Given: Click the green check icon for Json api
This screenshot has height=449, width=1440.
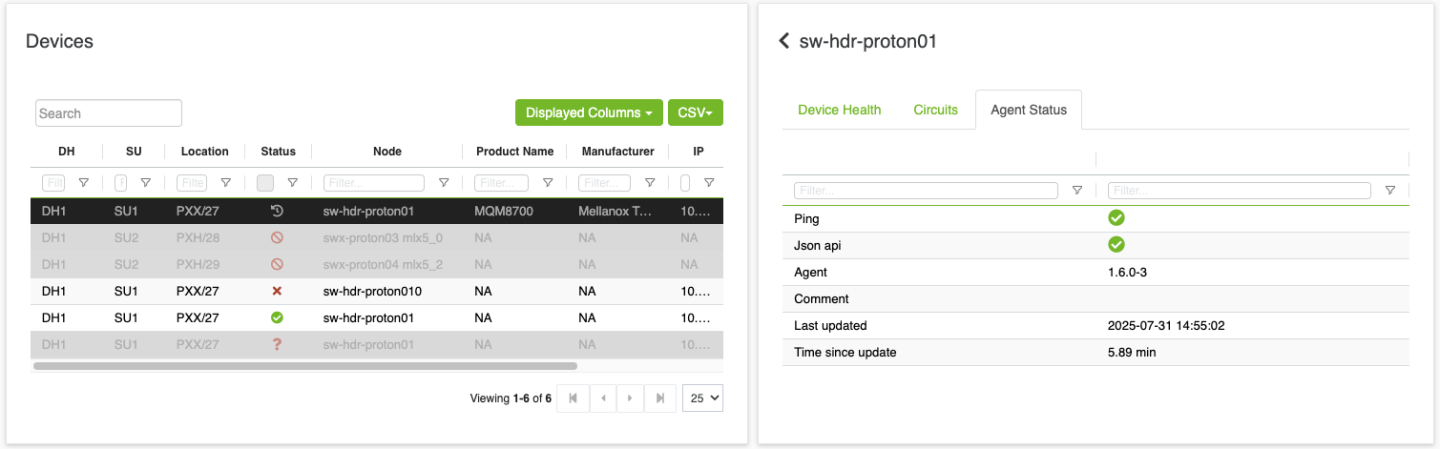Looking at the screenshot, I should coord(1116,245).
